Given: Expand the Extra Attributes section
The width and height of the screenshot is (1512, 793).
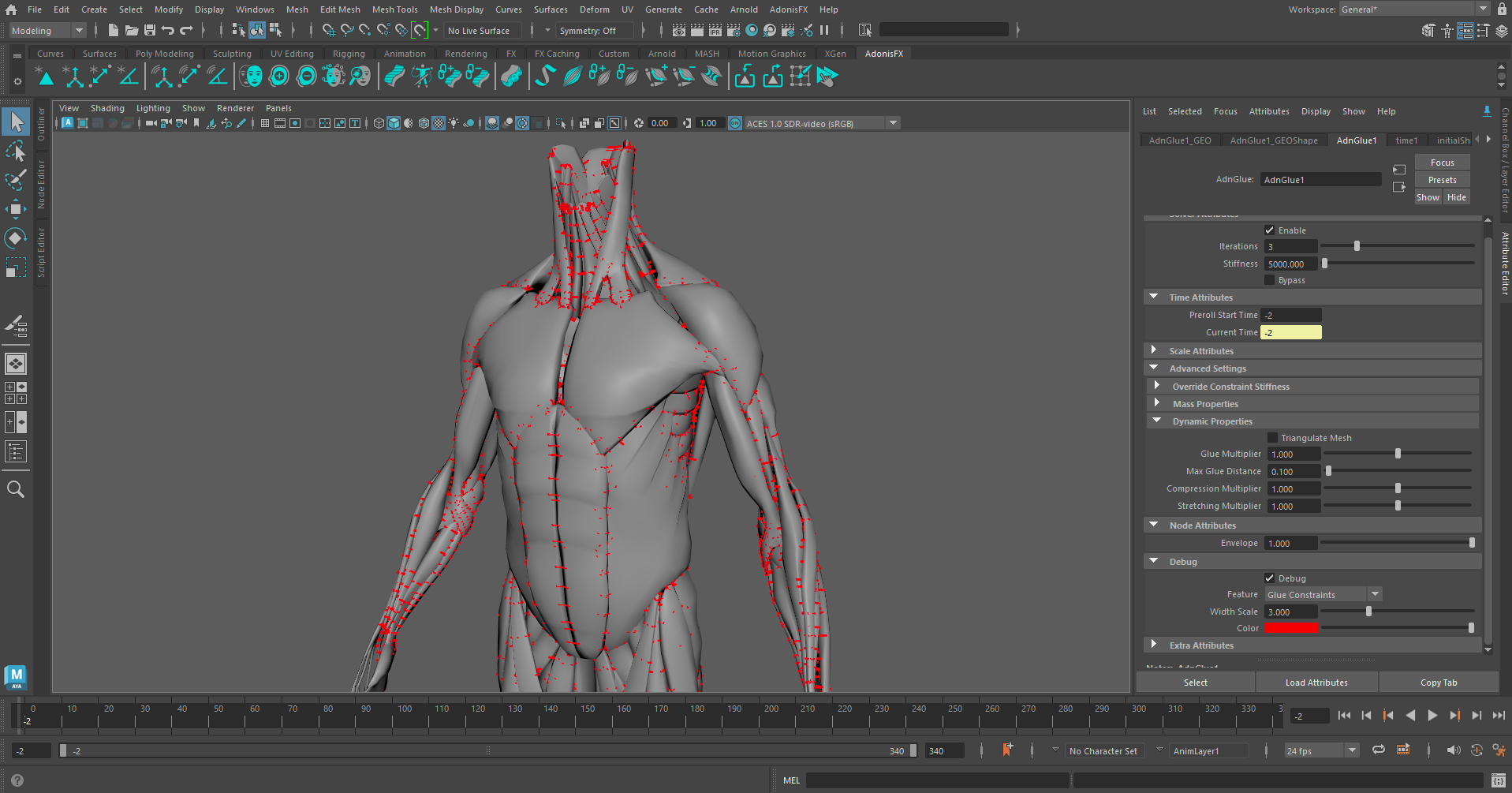Looking at the screenshot, I should 1312,645.
